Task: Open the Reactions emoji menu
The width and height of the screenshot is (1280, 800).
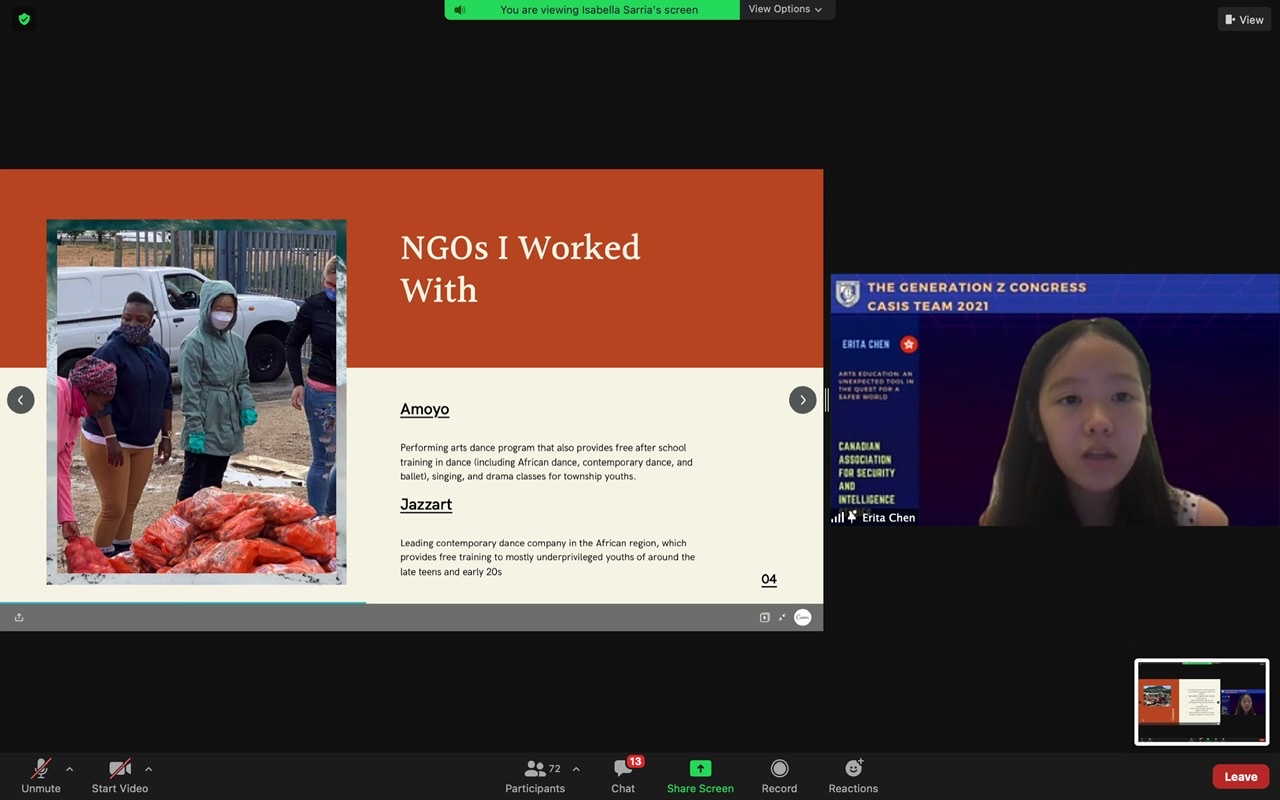Action: coord(853,770)
